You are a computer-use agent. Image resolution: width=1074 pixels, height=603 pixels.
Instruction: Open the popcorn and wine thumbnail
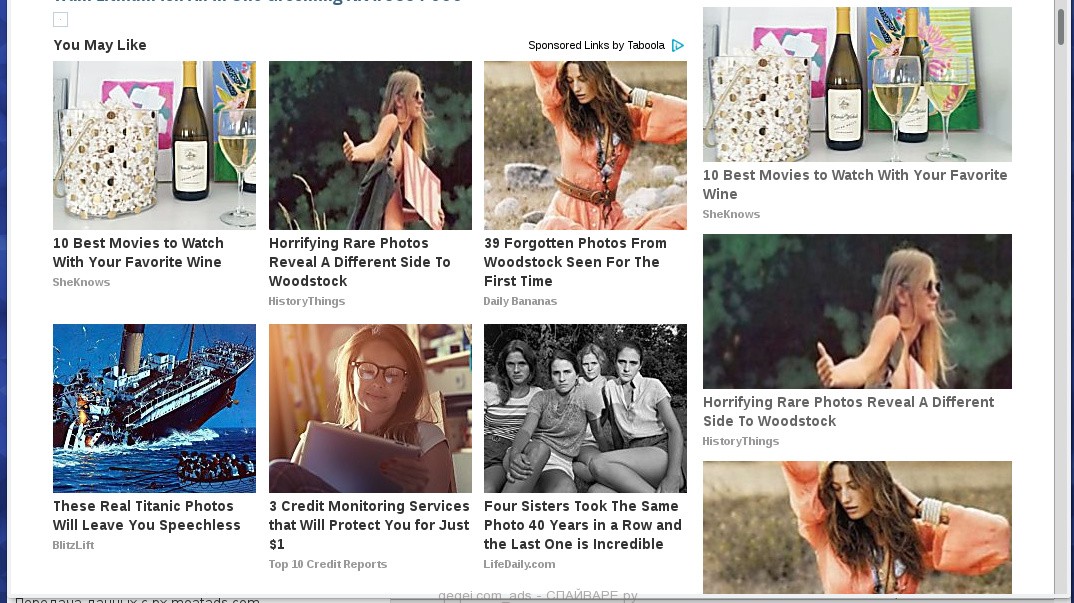[x=154, y=145]
